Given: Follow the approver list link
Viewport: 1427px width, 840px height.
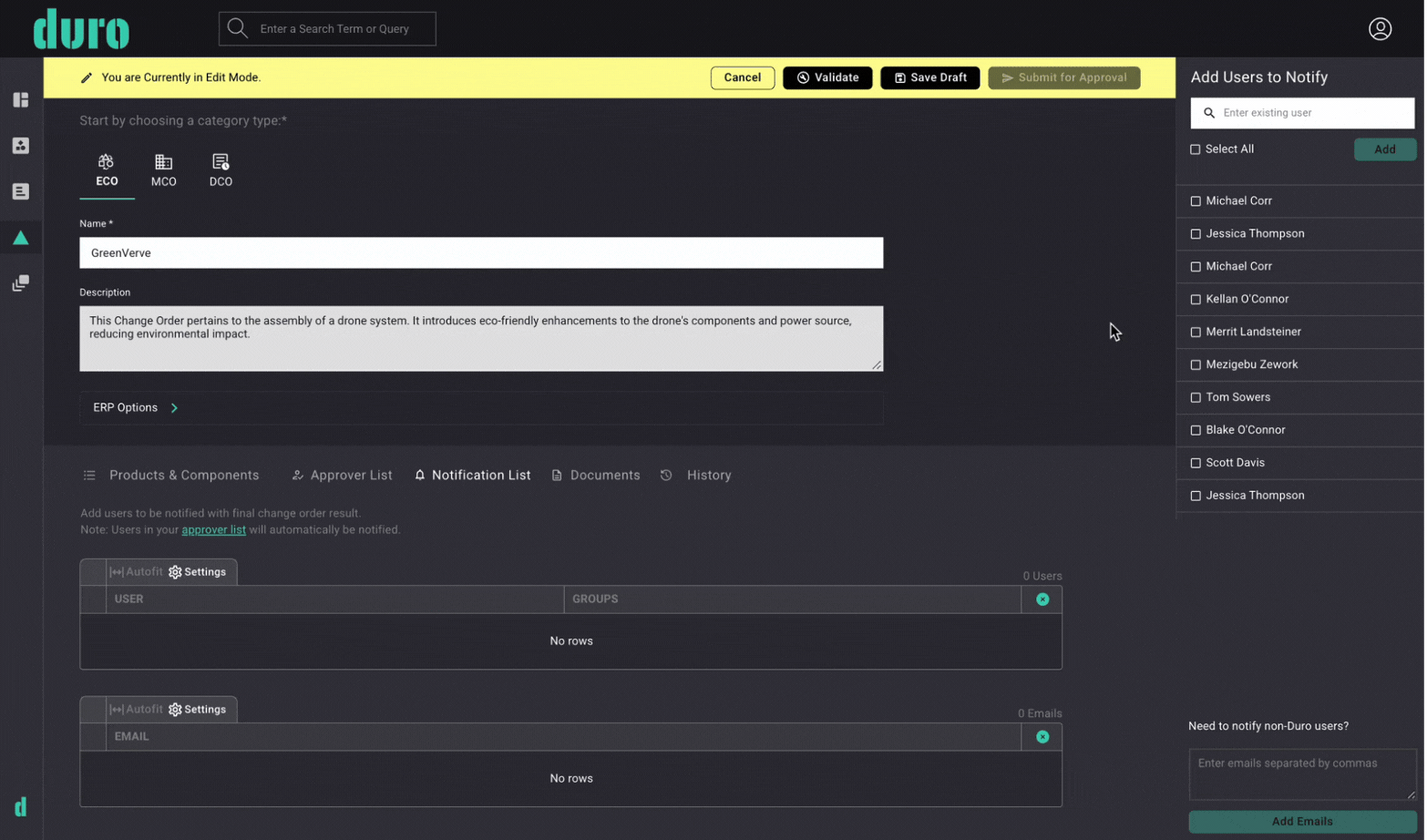Looking at the screenshot, I should 214,530.
